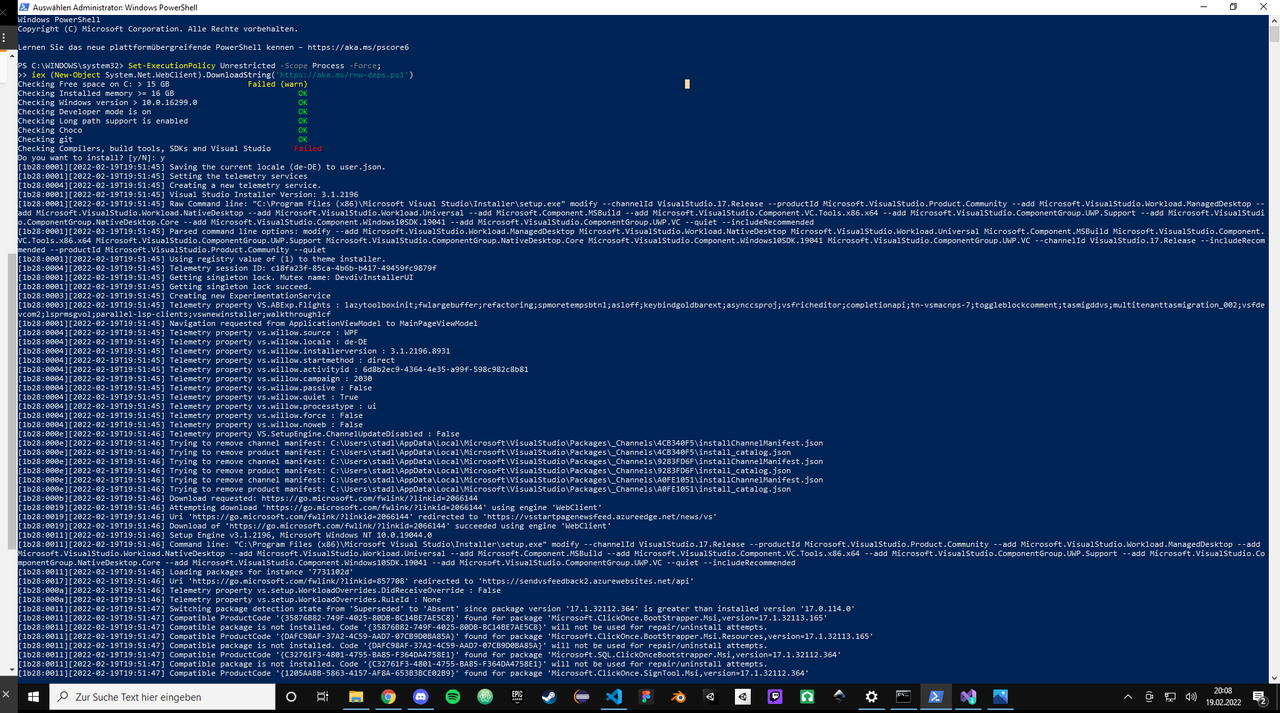Switch to Command Prompt taskbar icon
The image size is (1280, 713).
(904, 696)
